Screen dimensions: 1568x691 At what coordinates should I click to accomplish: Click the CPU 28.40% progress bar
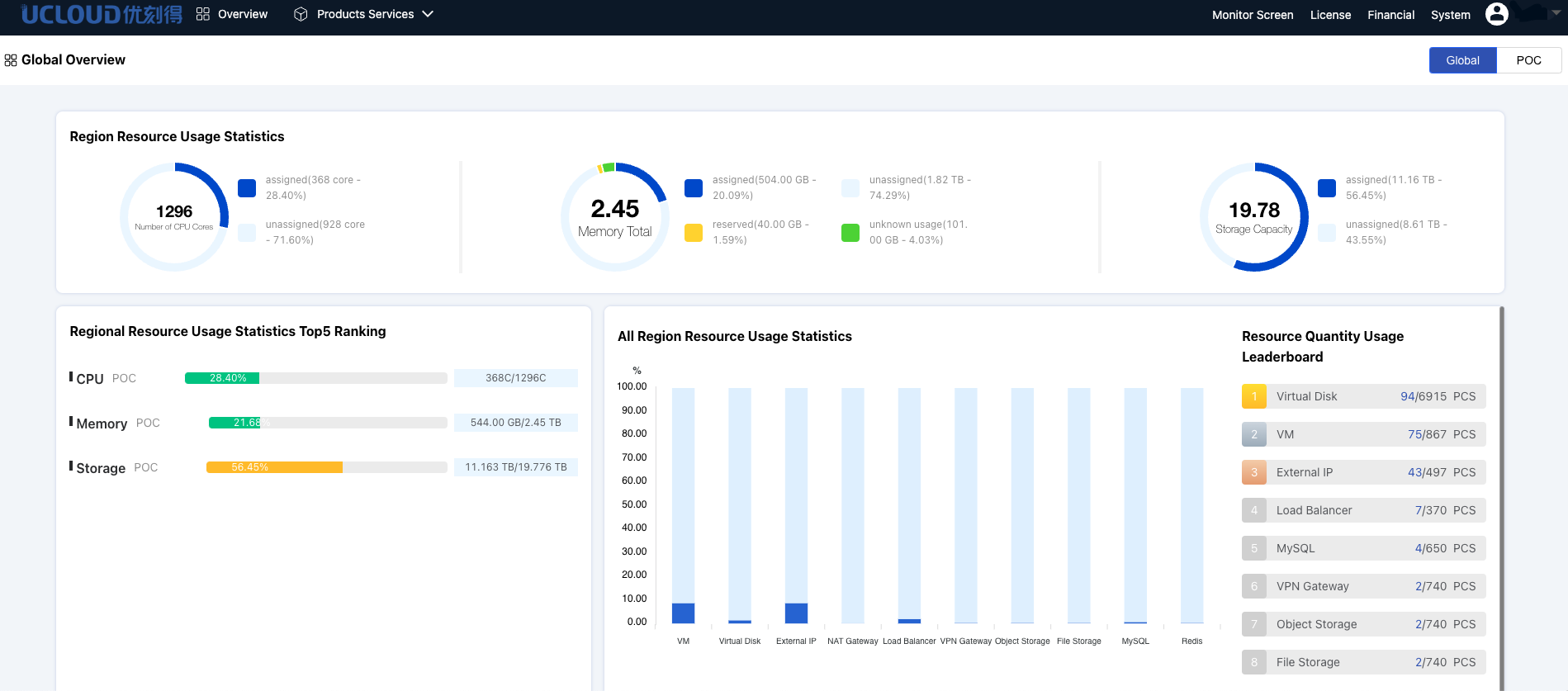tap(316, 378)
